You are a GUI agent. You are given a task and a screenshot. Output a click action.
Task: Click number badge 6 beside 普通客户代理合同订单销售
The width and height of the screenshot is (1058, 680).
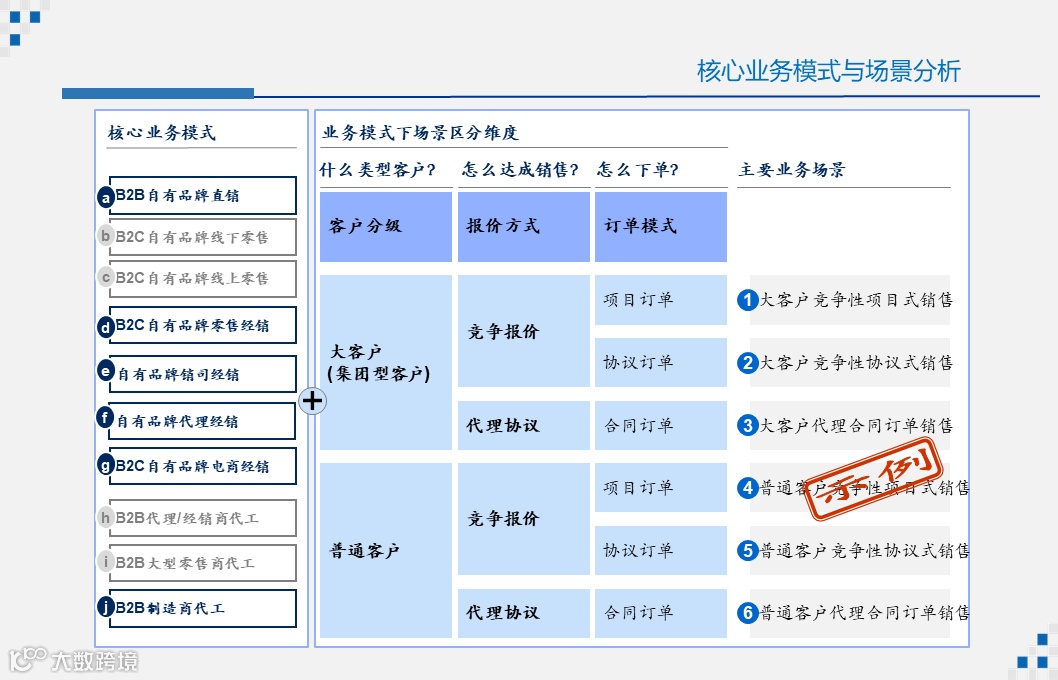click(748, 613)
